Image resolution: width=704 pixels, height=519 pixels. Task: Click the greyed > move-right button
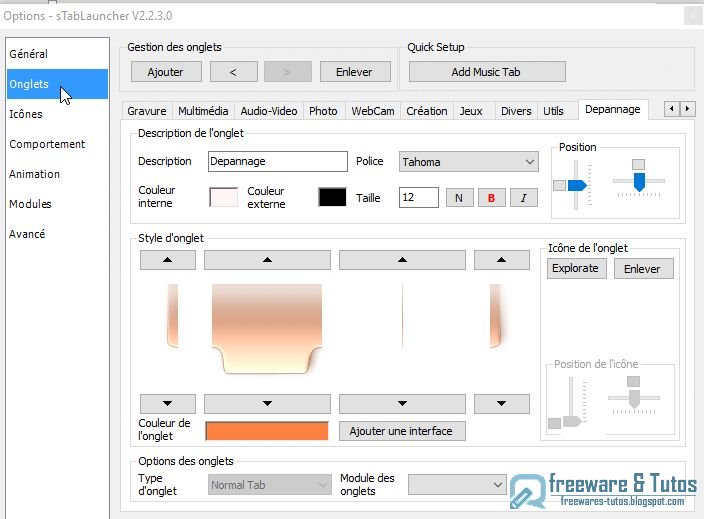pyautogui.click(x=288, y=72)
